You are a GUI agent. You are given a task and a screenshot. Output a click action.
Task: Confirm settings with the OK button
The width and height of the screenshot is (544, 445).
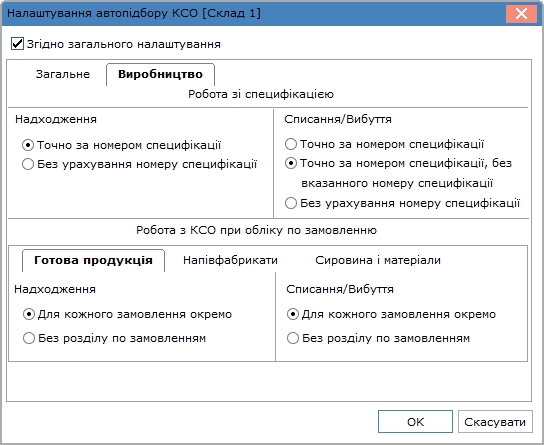pos(415,422)
